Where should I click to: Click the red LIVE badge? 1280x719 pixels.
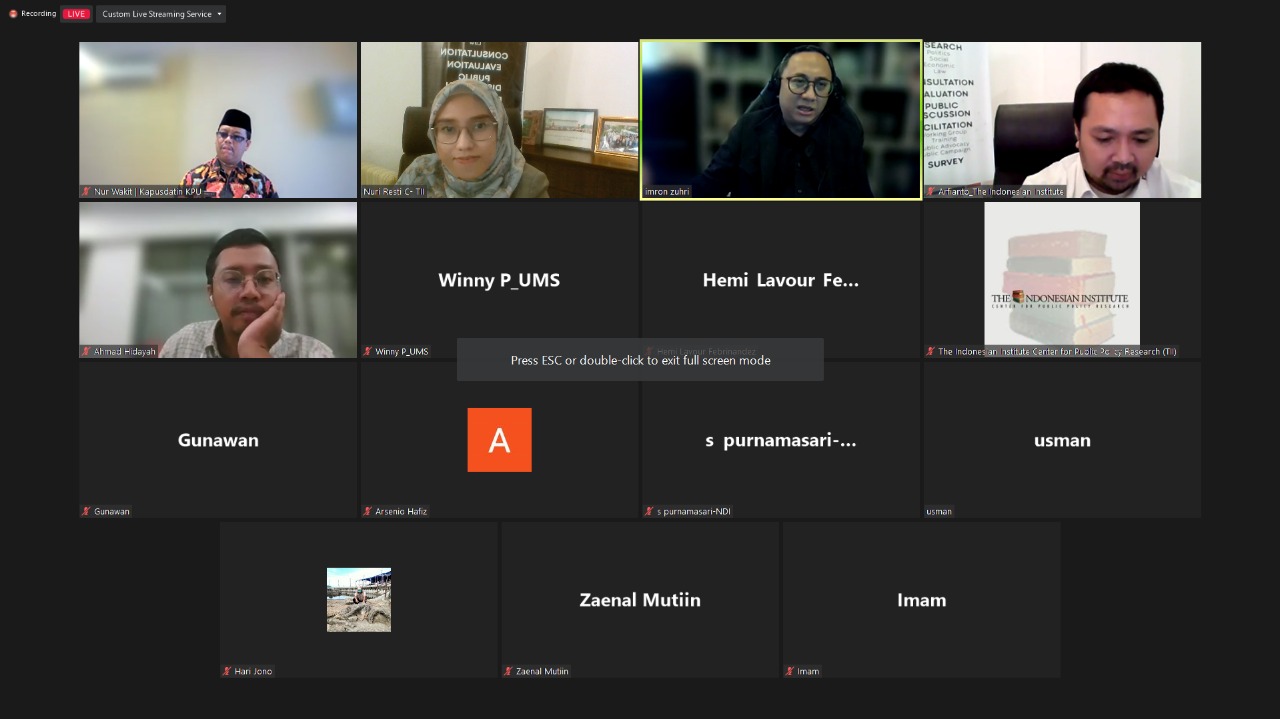76,14
